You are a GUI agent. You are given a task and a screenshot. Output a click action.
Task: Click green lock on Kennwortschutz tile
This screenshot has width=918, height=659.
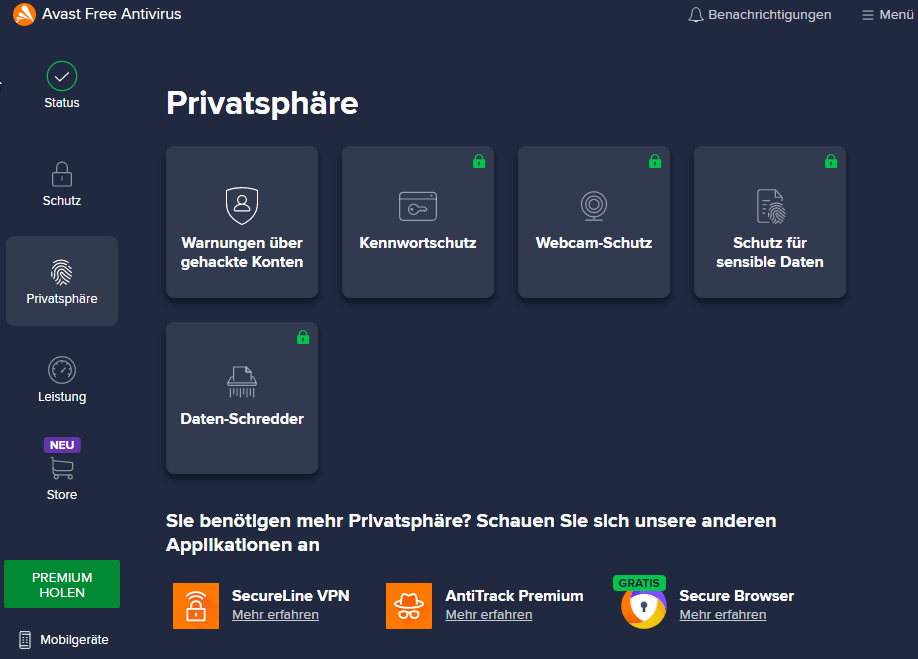(x=479, y=161)
